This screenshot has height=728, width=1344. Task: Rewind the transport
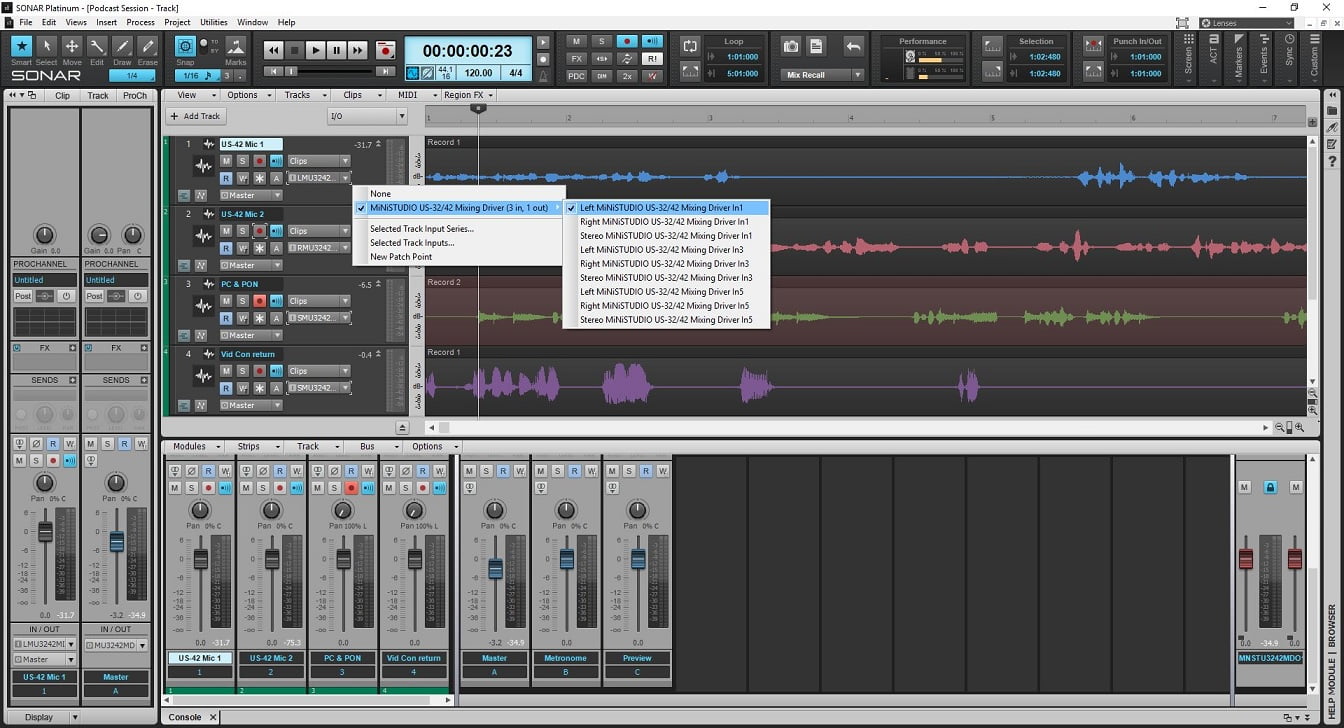(x=273, y=50)
